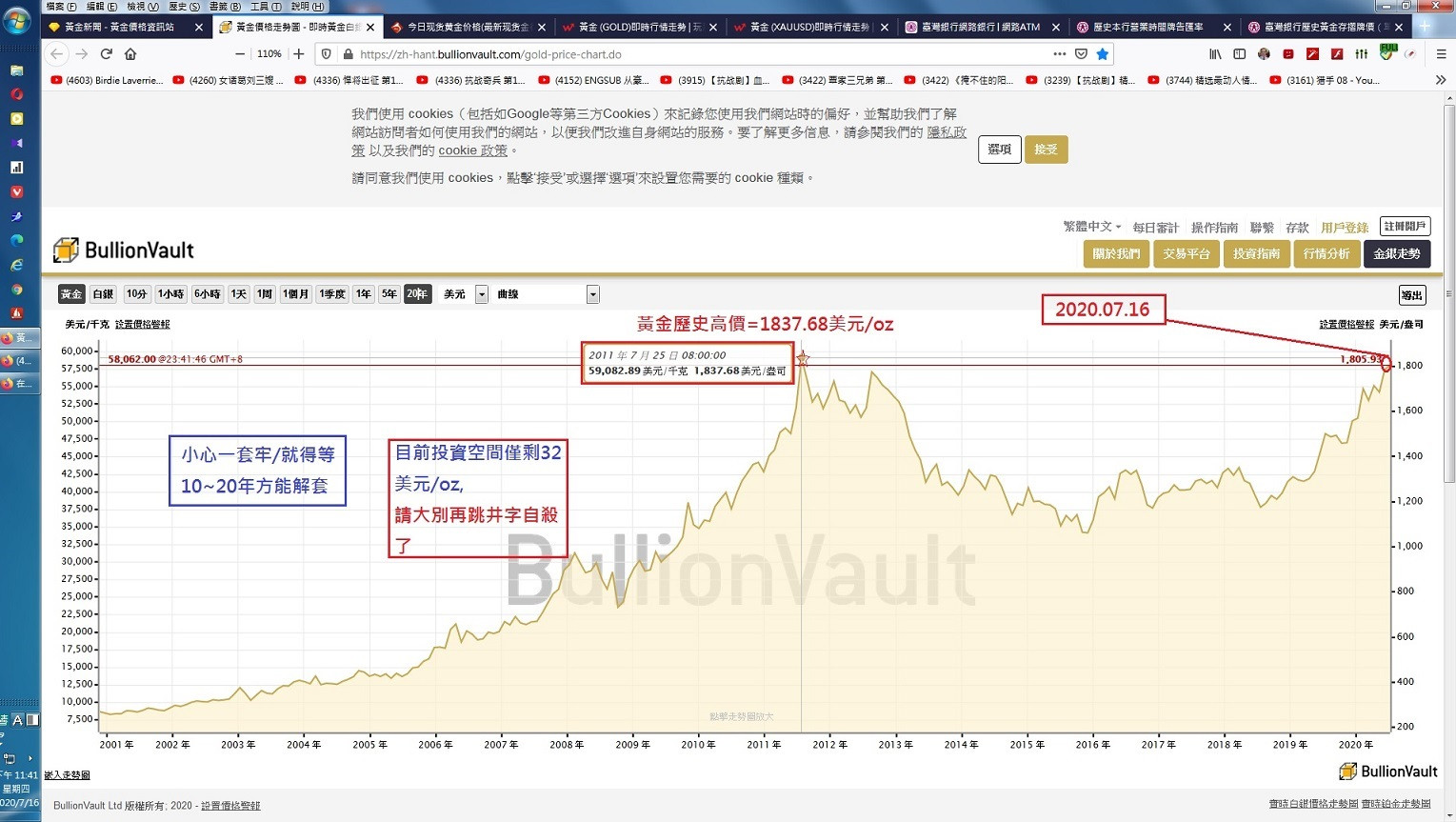Open the 歷史 (History) menu
This screenshot has height=822, width=1456.
pyautogui.click(x=184, y=7)
